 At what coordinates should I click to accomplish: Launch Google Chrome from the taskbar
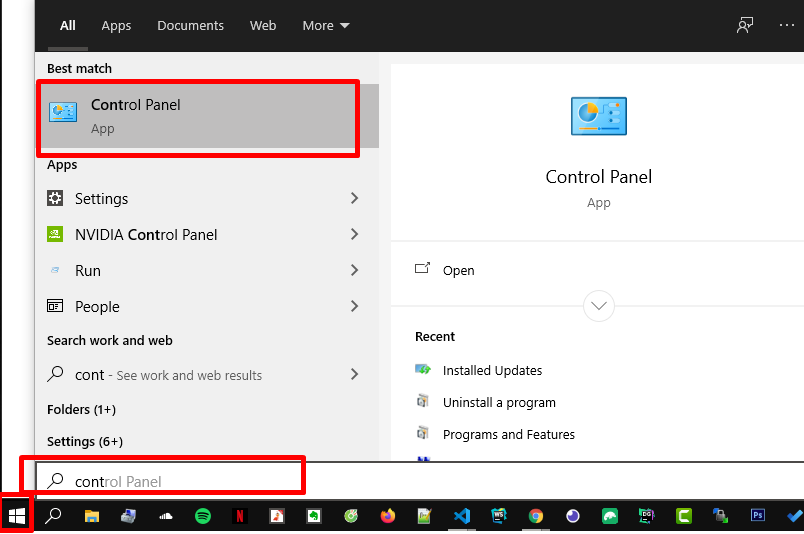[536, 516]
